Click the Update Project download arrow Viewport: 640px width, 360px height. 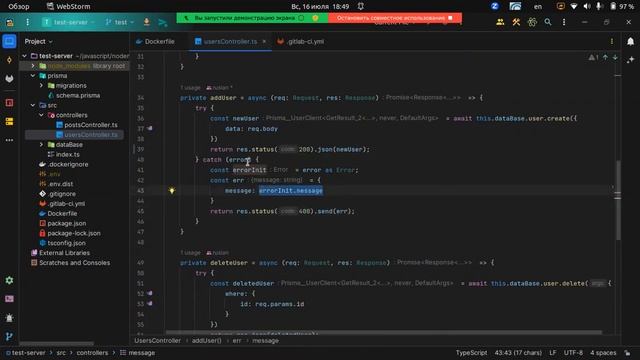click(147, 22)
